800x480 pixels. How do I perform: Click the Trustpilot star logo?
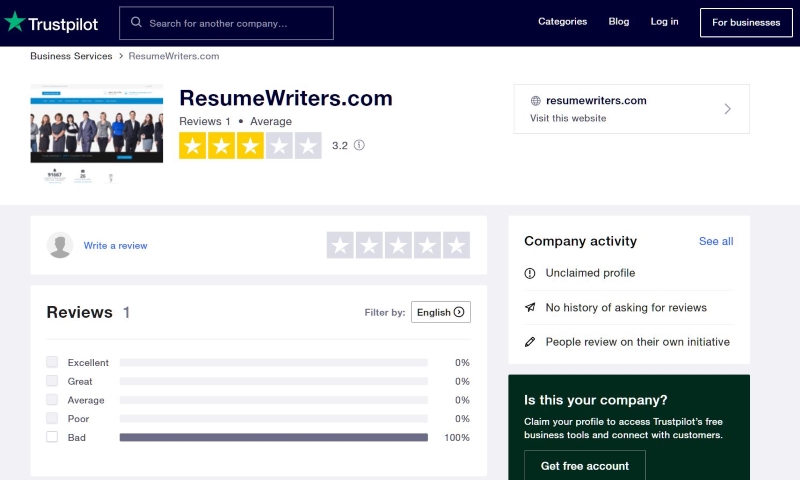14,21
